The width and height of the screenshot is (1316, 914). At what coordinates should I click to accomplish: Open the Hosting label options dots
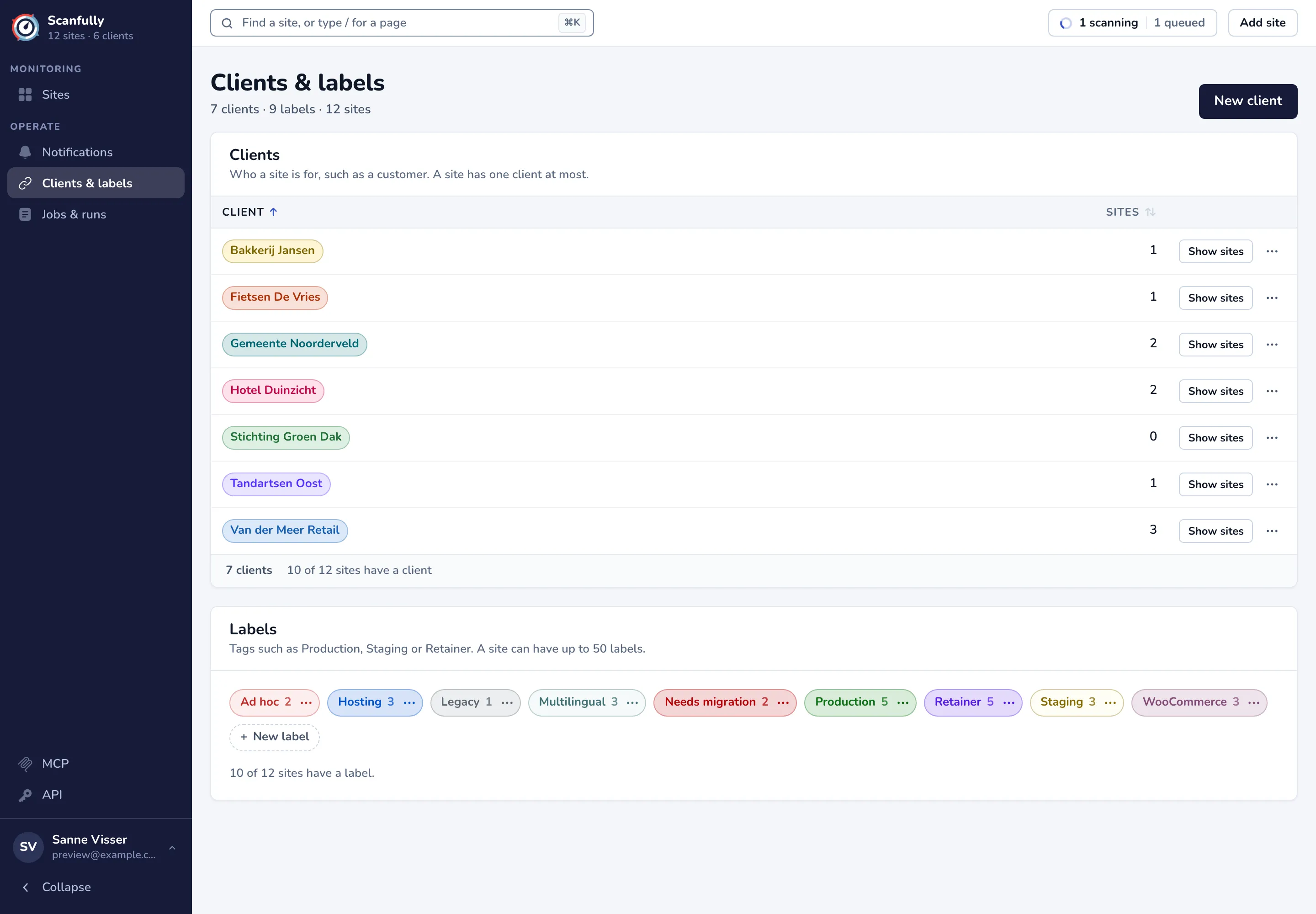click(x=409, y=703)
